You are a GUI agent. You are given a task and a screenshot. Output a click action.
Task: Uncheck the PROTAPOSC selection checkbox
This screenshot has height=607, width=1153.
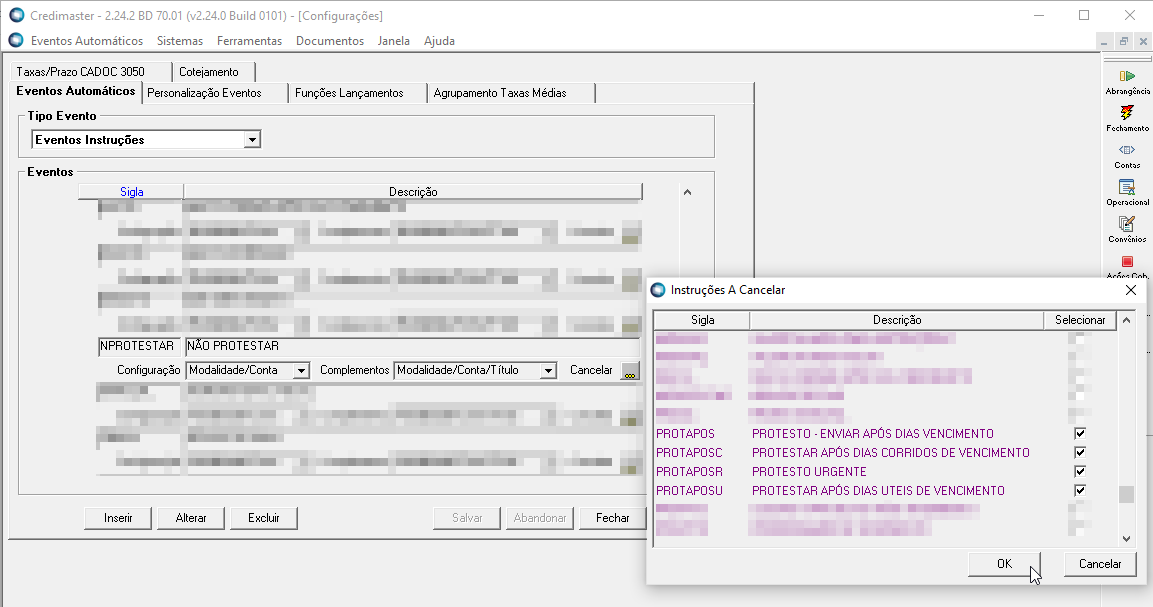(1079, 452)
